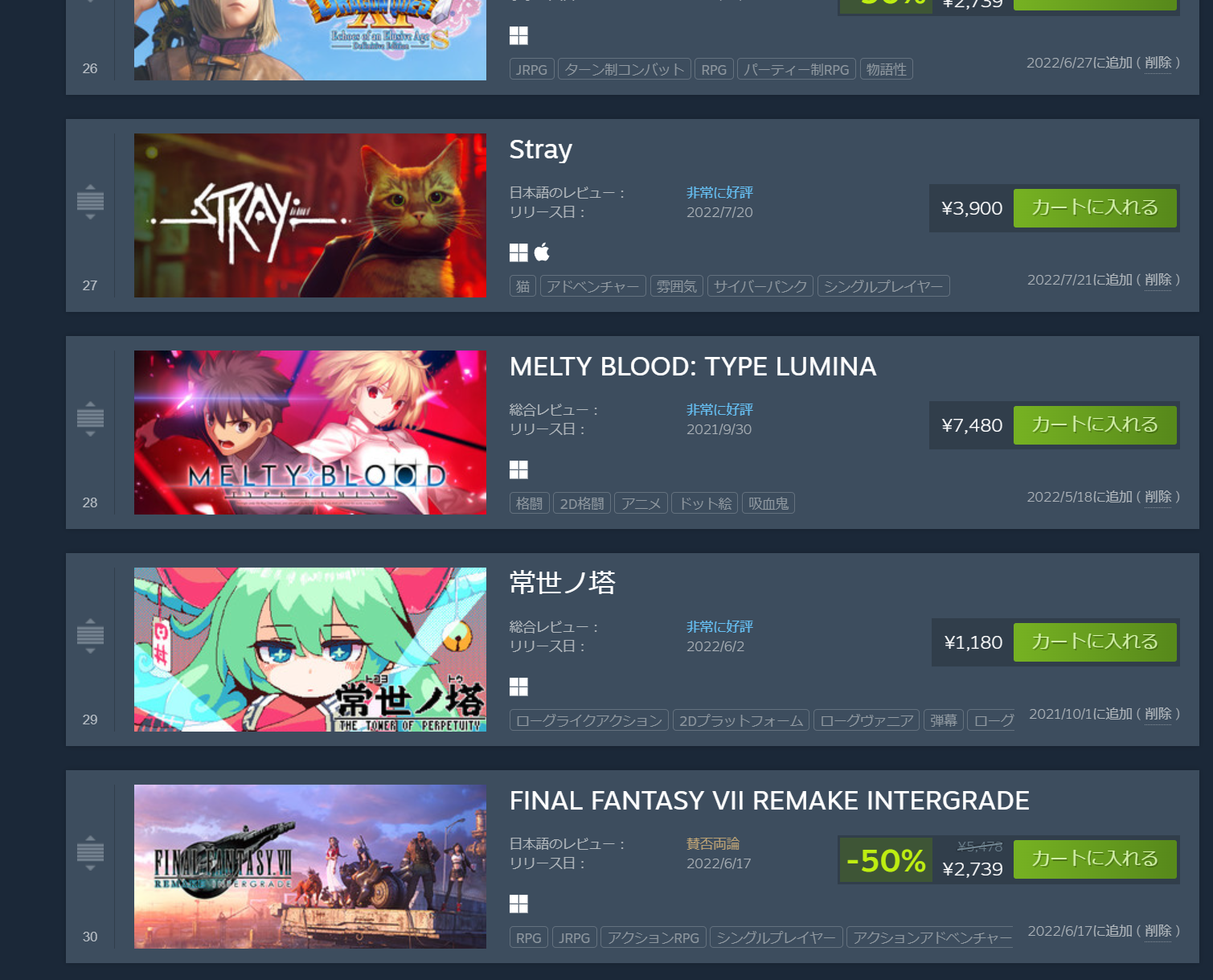Select the 2D格闘 tag under MELTY BLOOD
The height and width of the screenshot is (980, 1213).
(582, 503)
